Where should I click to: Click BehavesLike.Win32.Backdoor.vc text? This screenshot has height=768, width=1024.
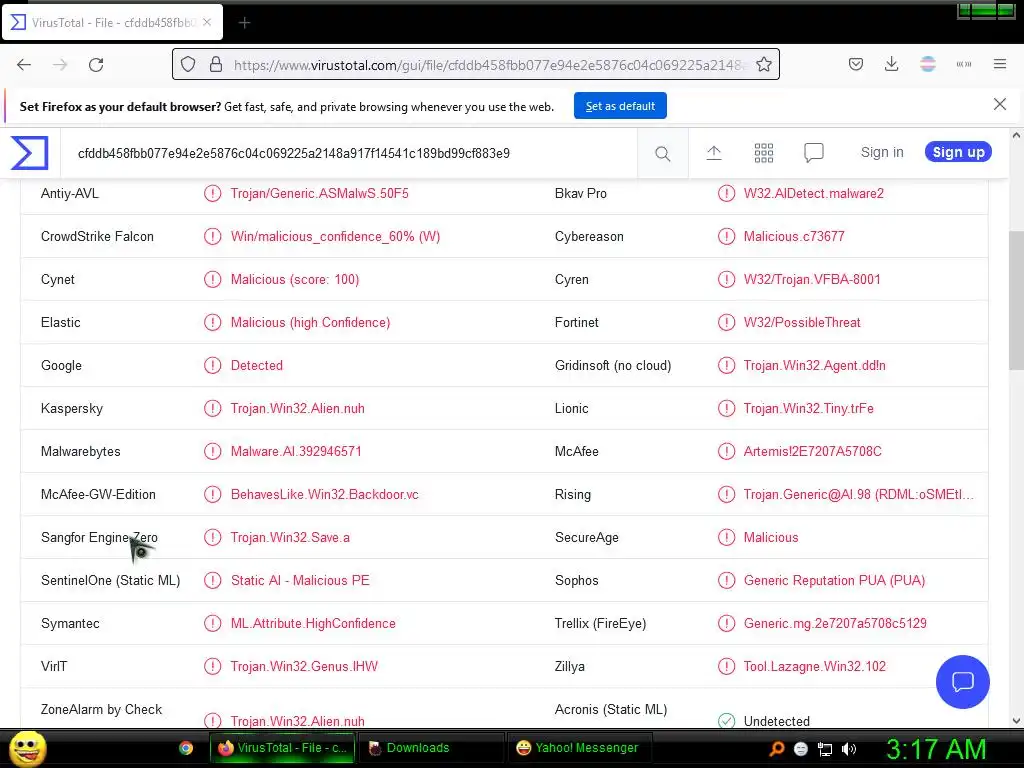(325, 494)
